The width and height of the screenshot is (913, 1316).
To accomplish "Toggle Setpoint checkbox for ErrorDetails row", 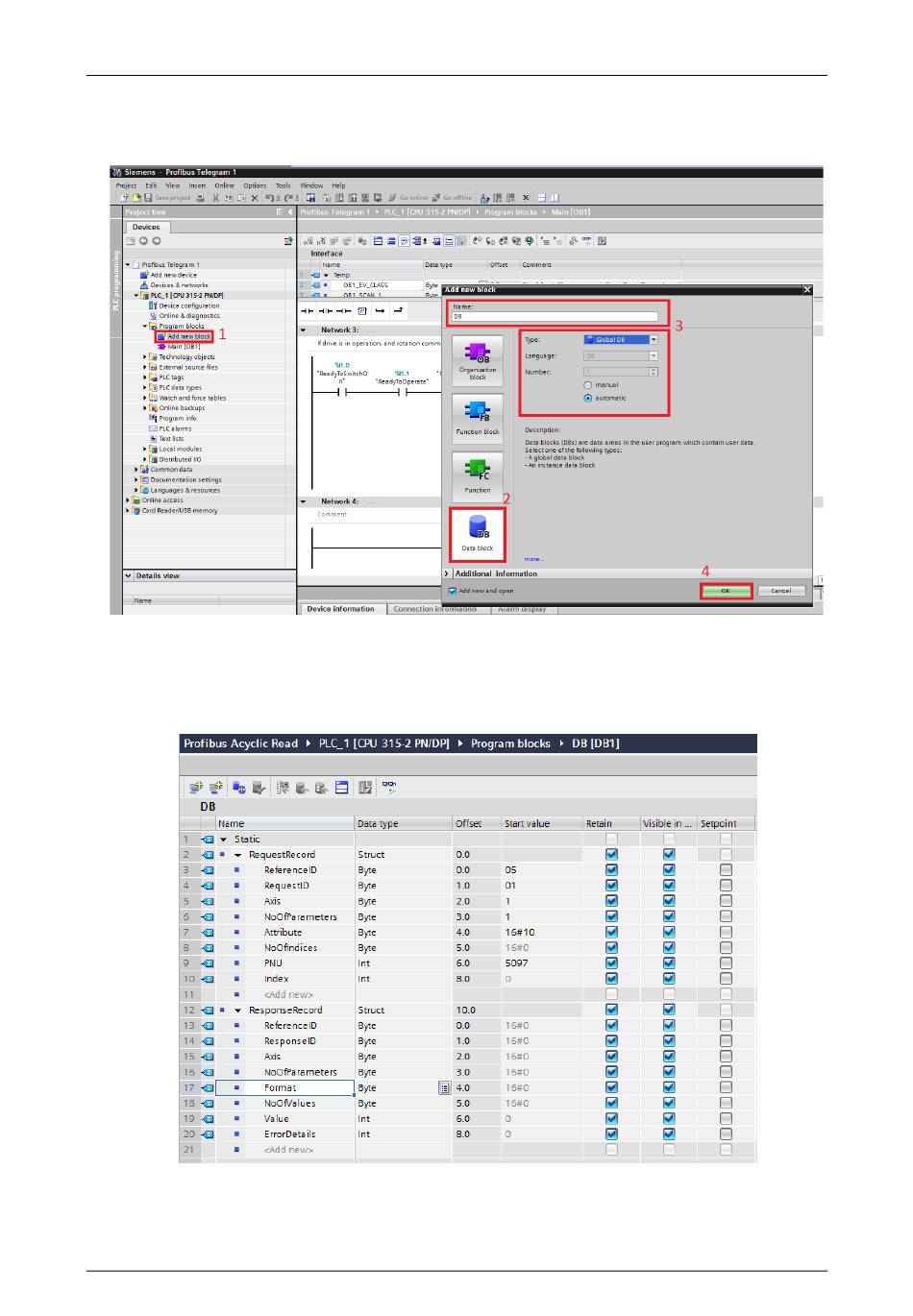I will click(x=726, y=1134).
